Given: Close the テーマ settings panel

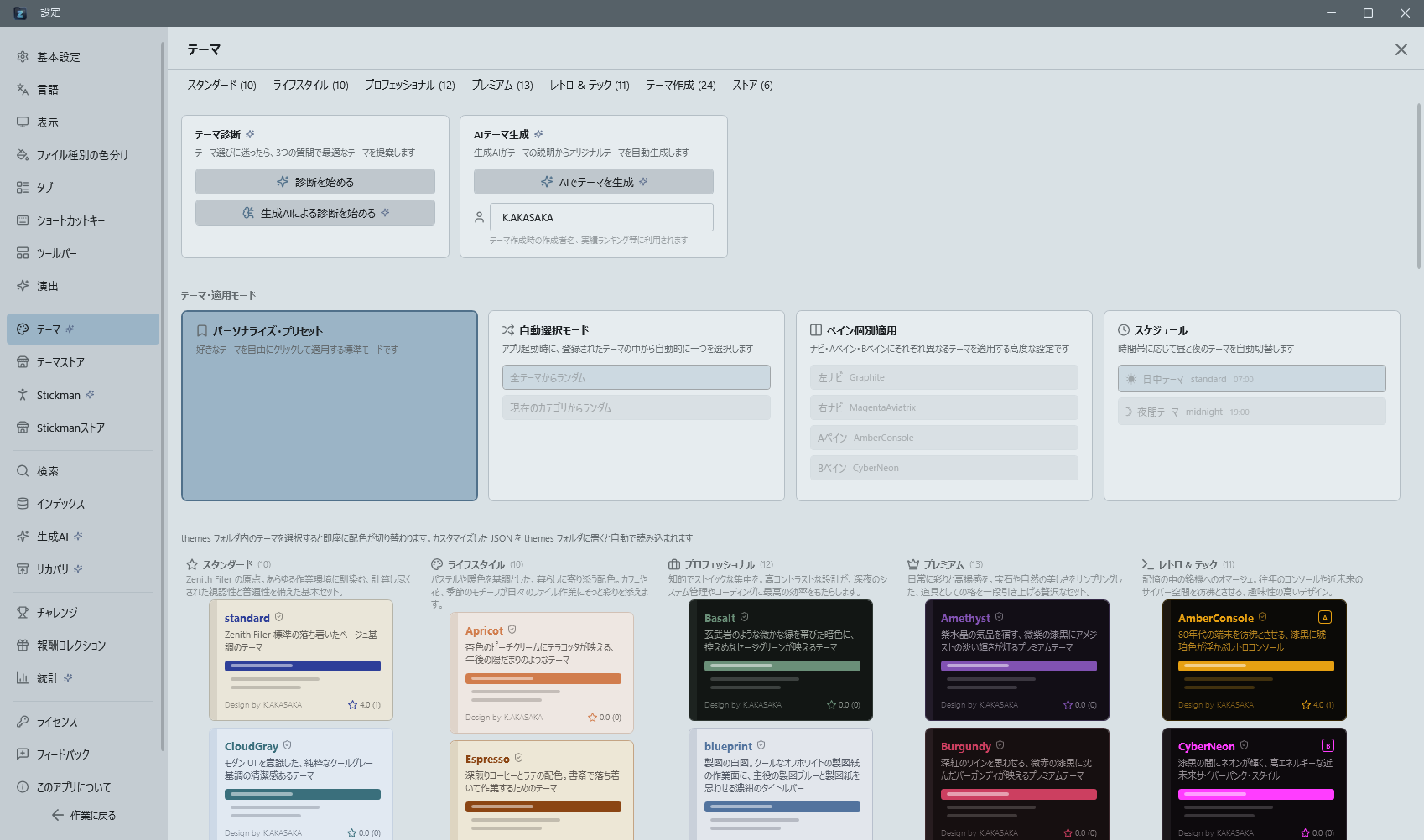Looking at the screenshot, I should (1401, 49).
